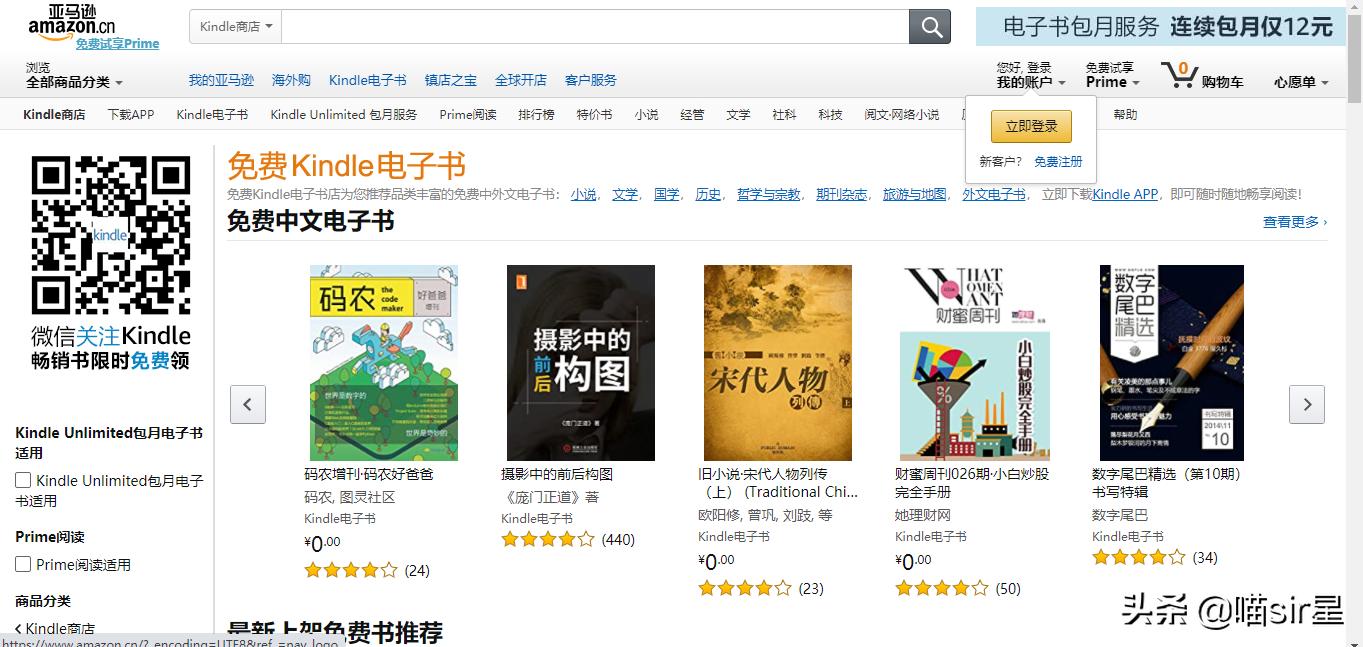The image size is (1363, 647).
Task: Open 科技 navigation item
Action: [x=830, y=114]
